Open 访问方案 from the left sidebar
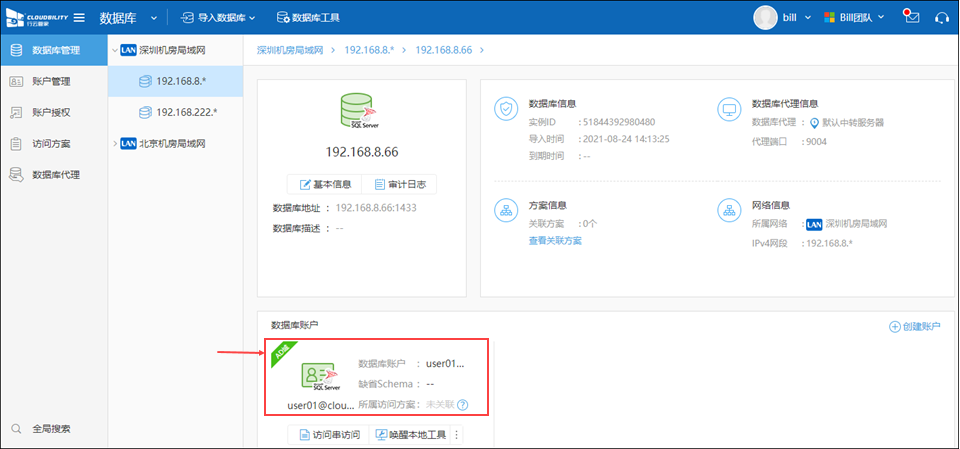Image resolution: width=960 pixels, height=449 pixels. click(x=51, y=143)
